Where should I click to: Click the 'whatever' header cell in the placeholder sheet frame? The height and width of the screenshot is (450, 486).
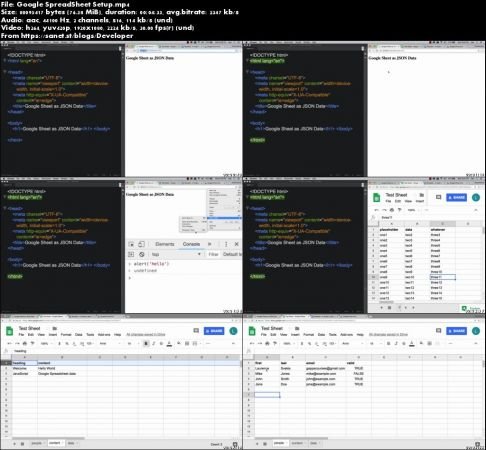point(442,230)
